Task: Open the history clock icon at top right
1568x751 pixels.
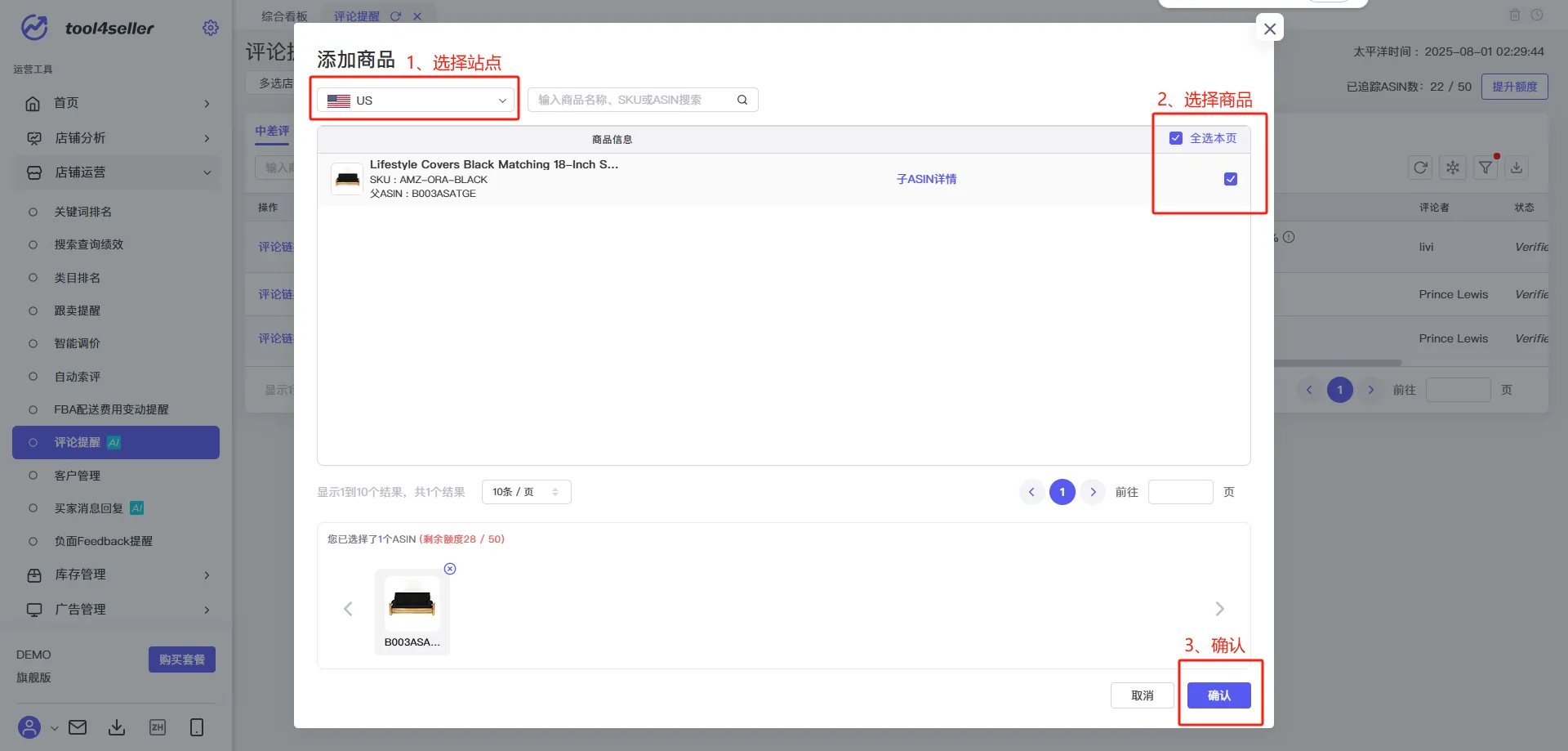Action: (x=1537, y=16)
